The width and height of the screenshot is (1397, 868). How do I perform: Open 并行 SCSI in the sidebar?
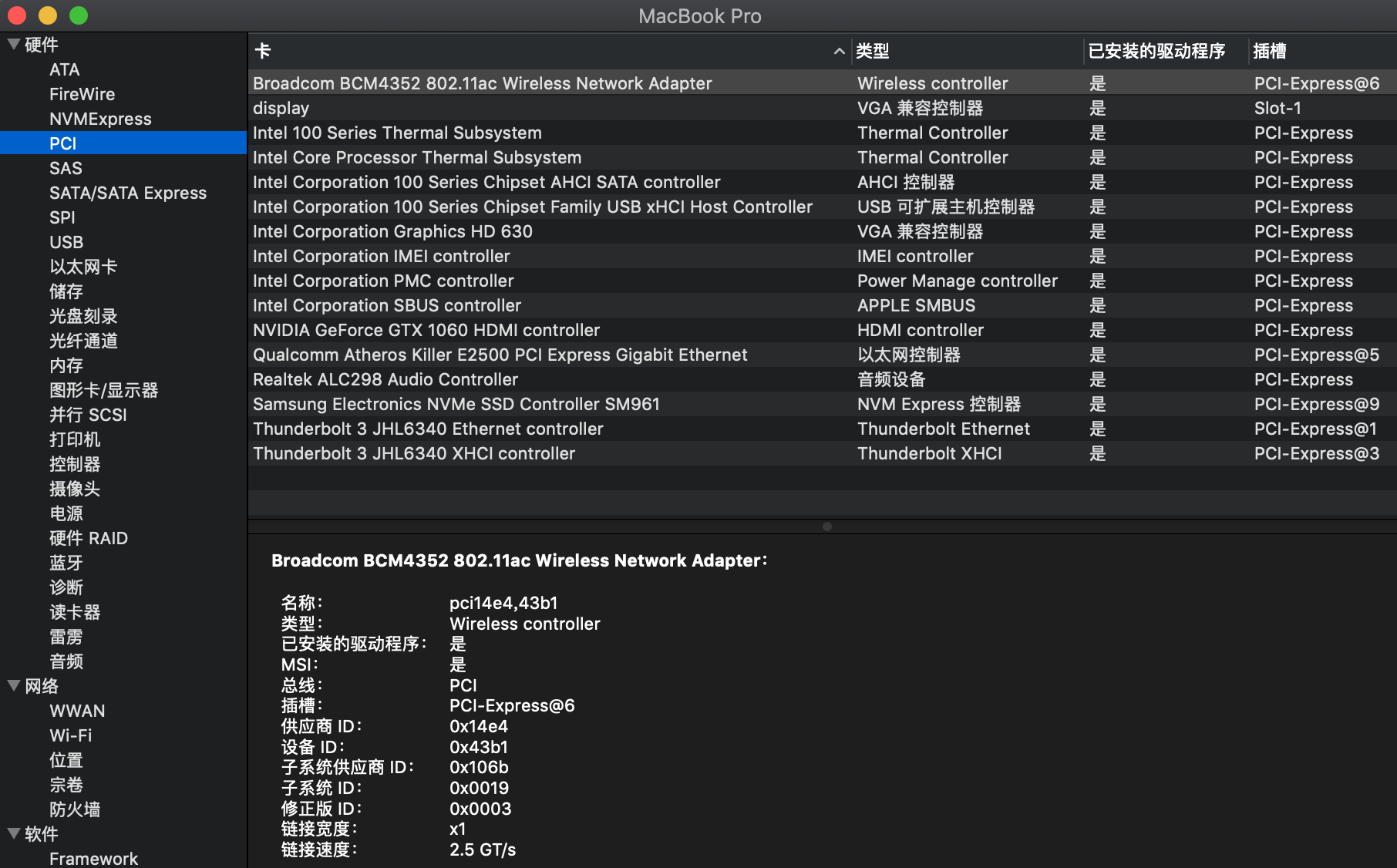click(88, 415)
